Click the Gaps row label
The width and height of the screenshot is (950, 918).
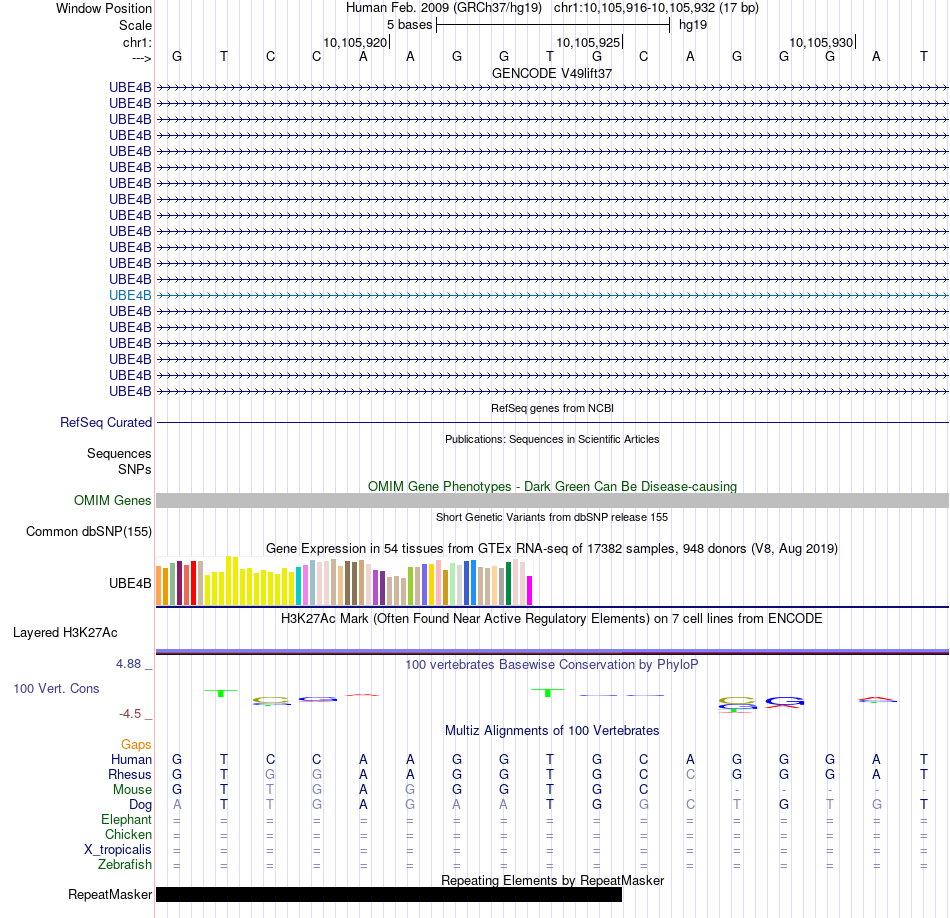pos(136,745)
